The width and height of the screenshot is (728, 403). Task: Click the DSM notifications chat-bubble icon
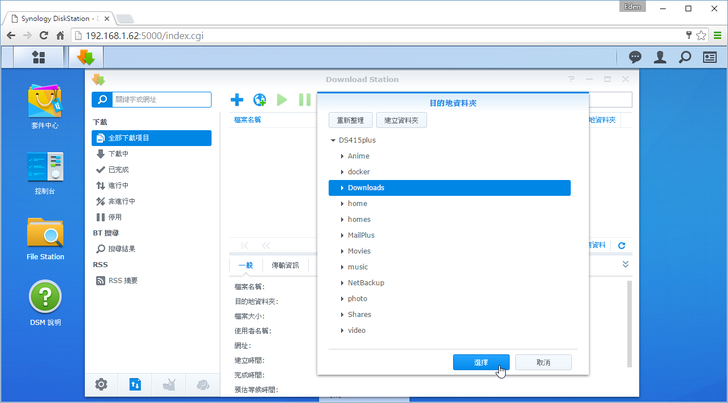(635, 58)
